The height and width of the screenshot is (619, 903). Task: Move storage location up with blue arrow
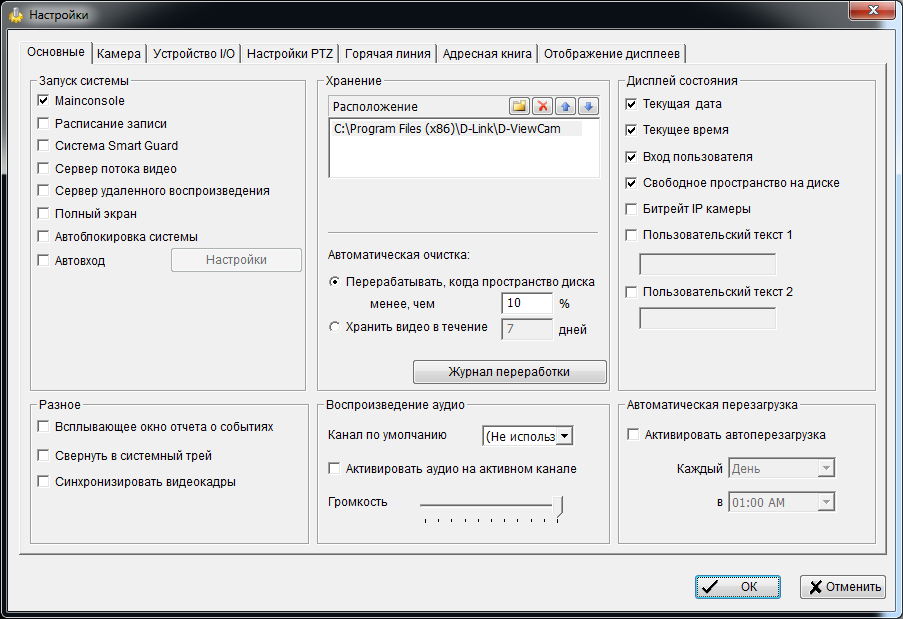coord(566,106)
